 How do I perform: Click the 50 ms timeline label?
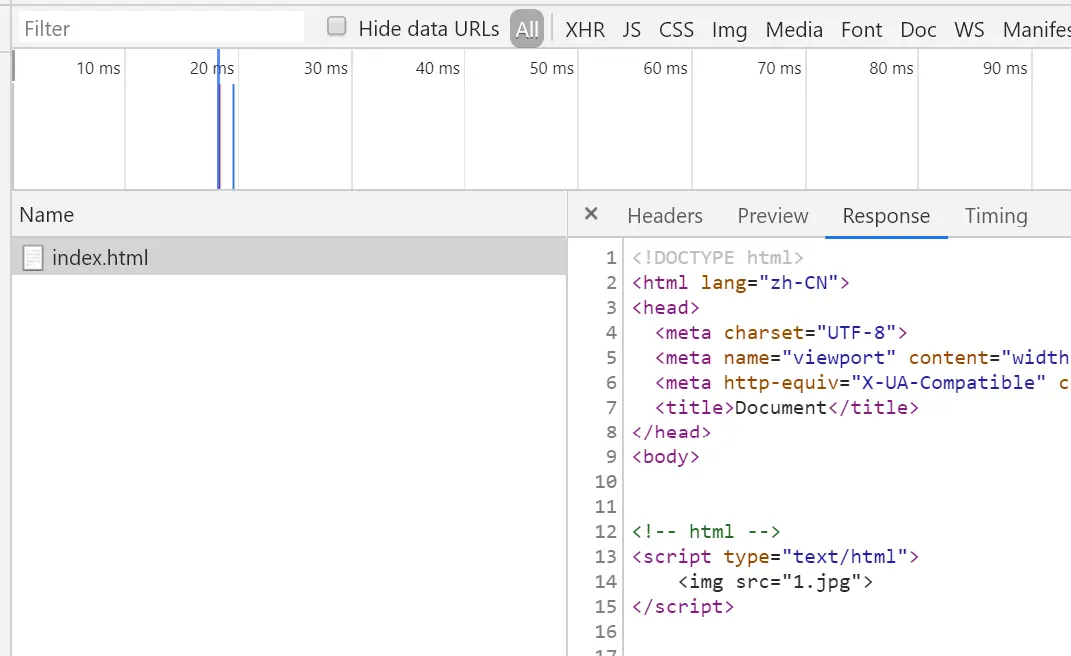(x=551, y=68)
